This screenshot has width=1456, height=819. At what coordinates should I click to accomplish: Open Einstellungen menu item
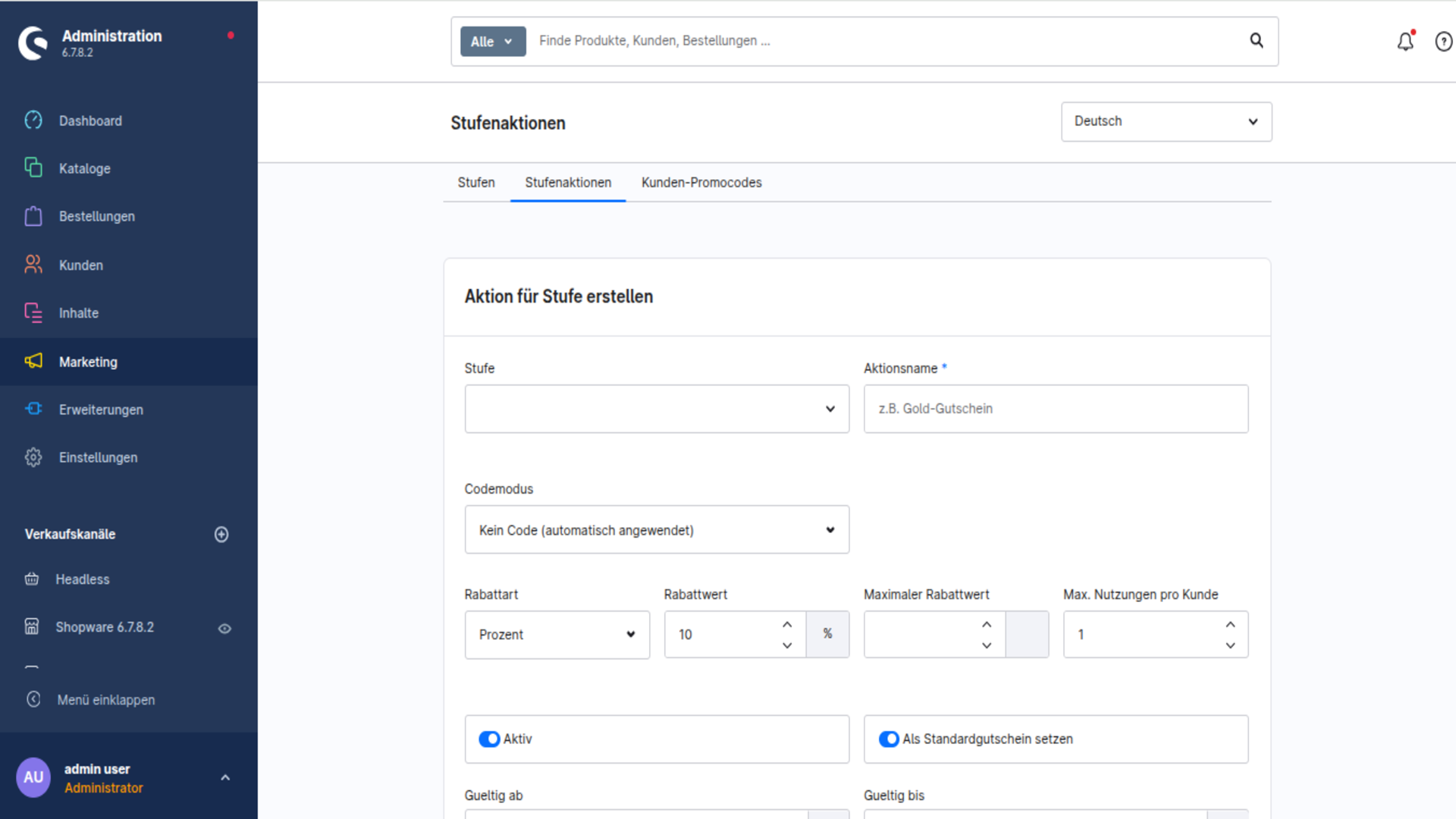[x=129, y=457]
